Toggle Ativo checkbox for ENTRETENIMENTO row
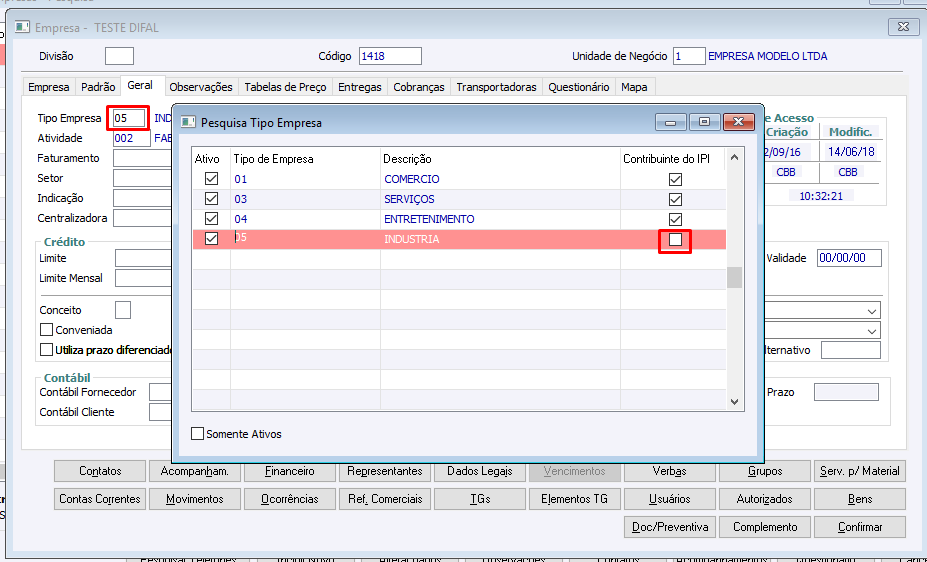This screenshot has height=562, width=927. 211,219
